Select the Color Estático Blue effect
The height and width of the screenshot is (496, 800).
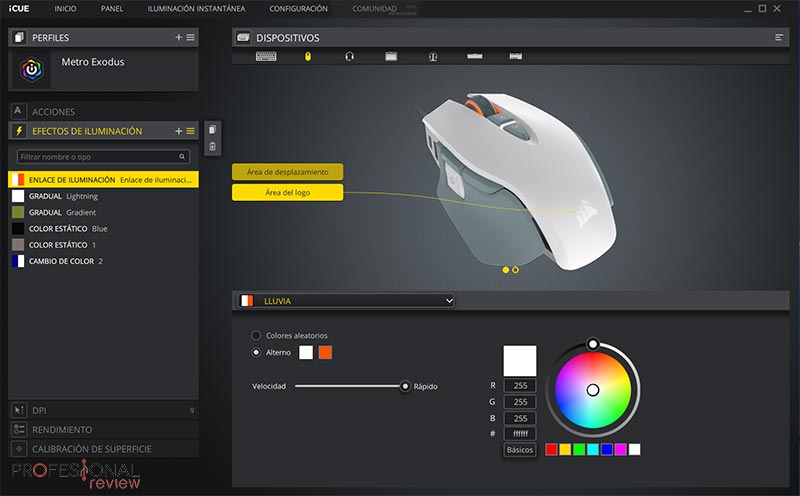104,229
